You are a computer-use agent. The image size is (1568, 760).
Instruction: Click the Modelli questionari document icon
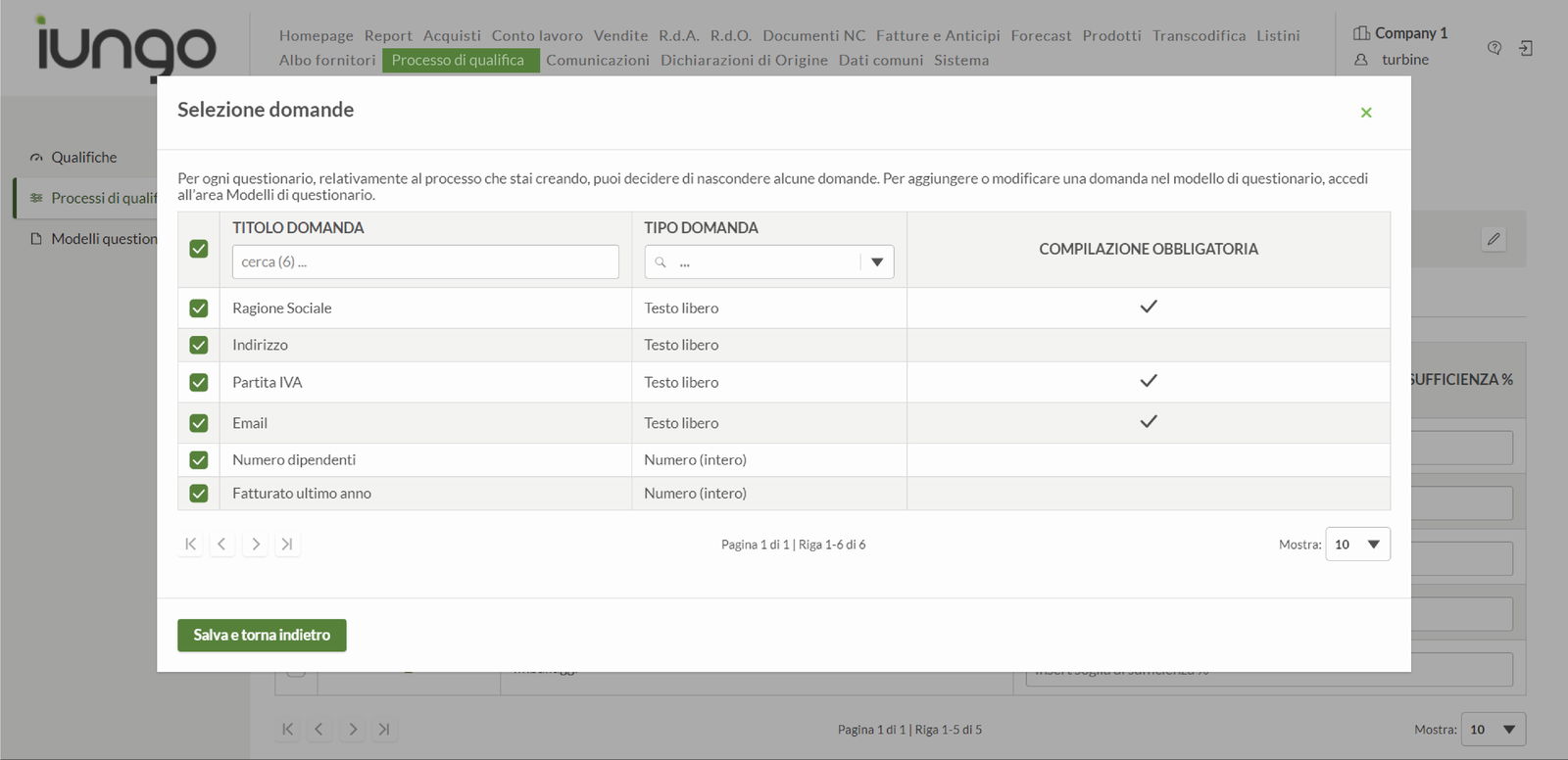click(x=36, y=239)
